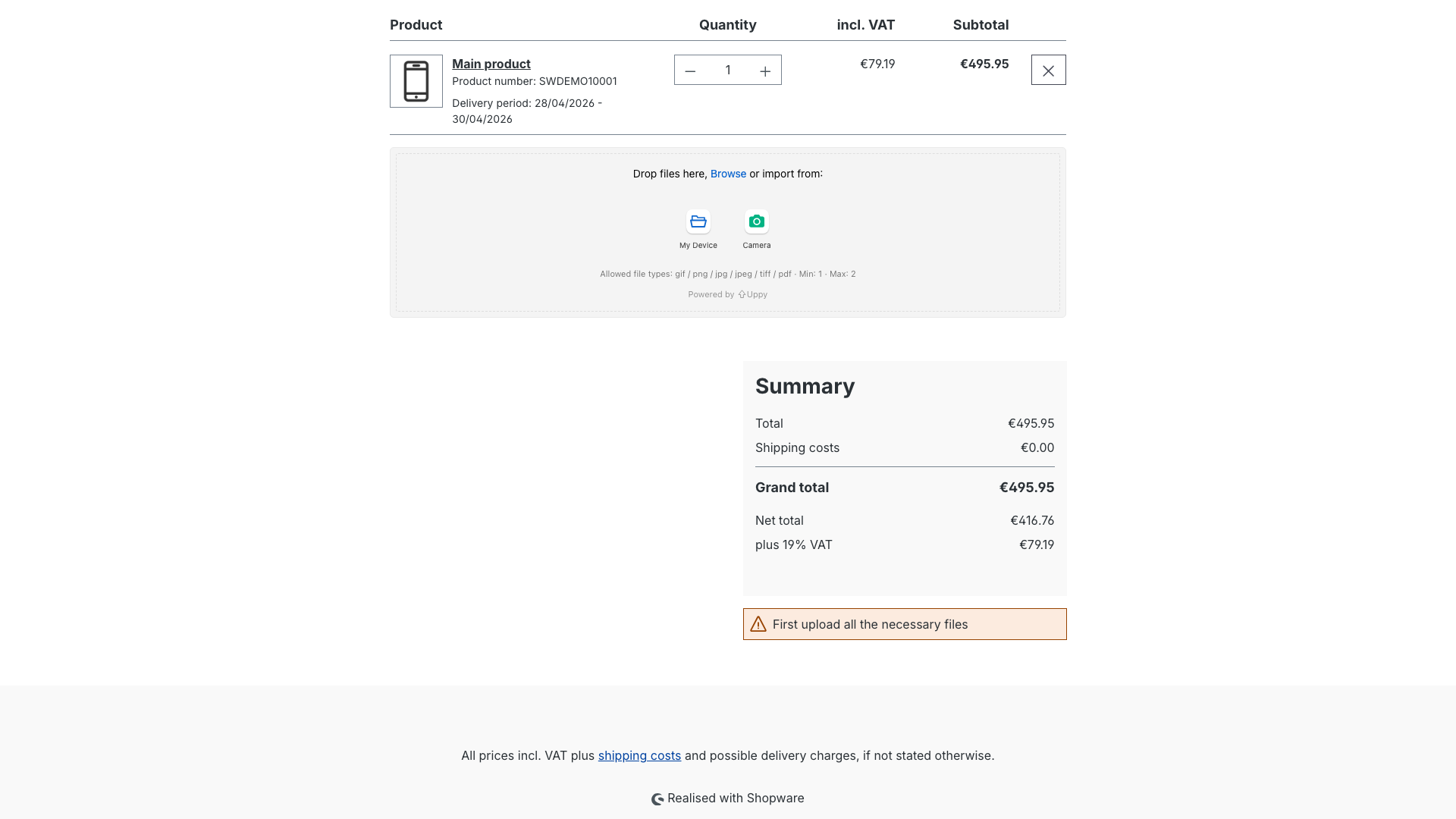This screenshot has width=1456, height=819.
Task: Click the Summary heading
Action: [805, 386]
